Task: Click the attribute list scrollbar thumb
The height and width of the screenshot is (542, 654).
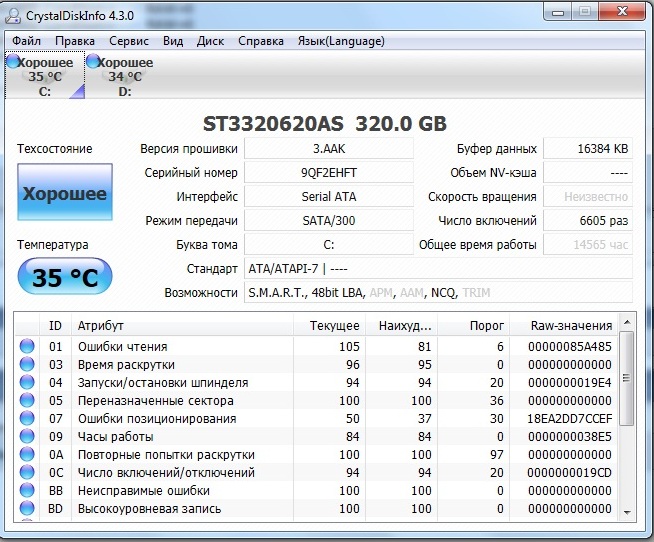Action: coord(626,378)
